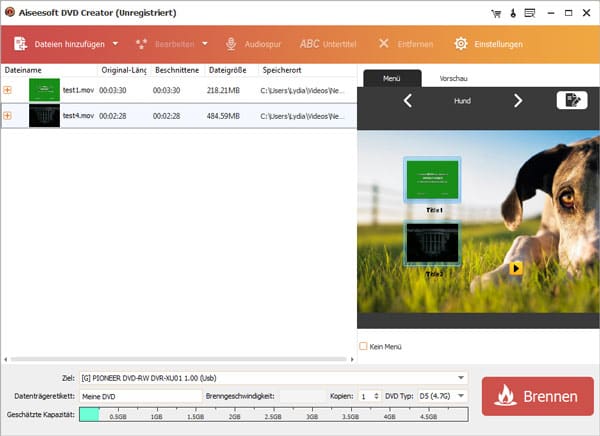Go to previous menu template arrow
This screenshot has height=436, width=600.
(408, 101)
